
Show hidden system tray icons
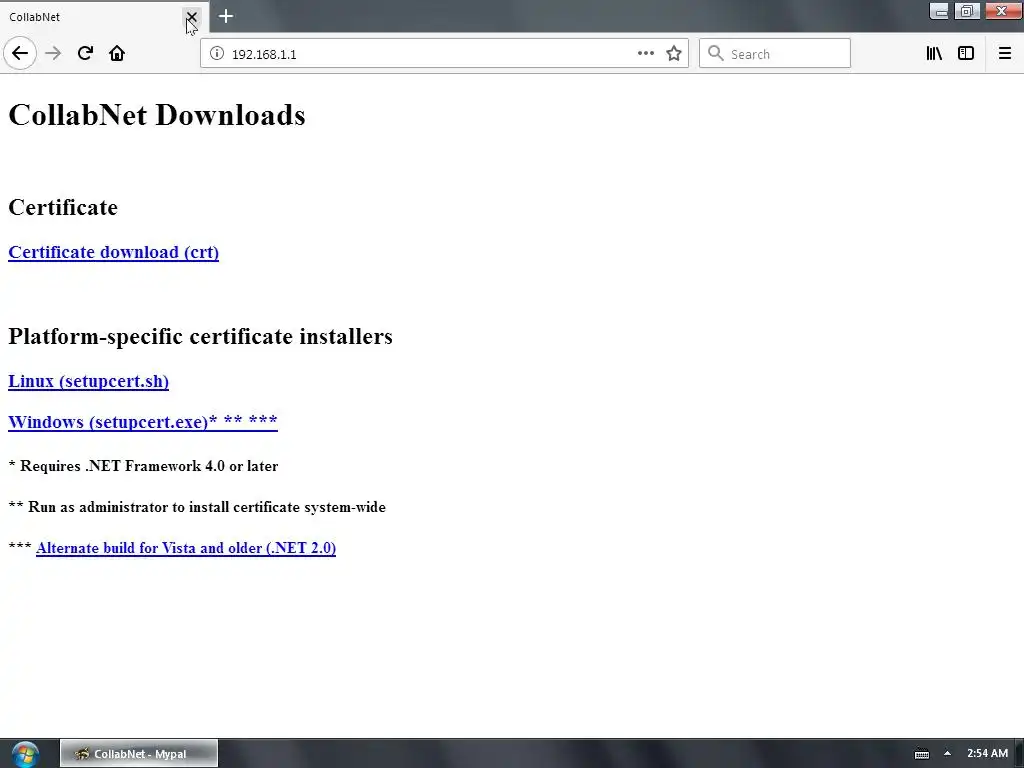948,754
